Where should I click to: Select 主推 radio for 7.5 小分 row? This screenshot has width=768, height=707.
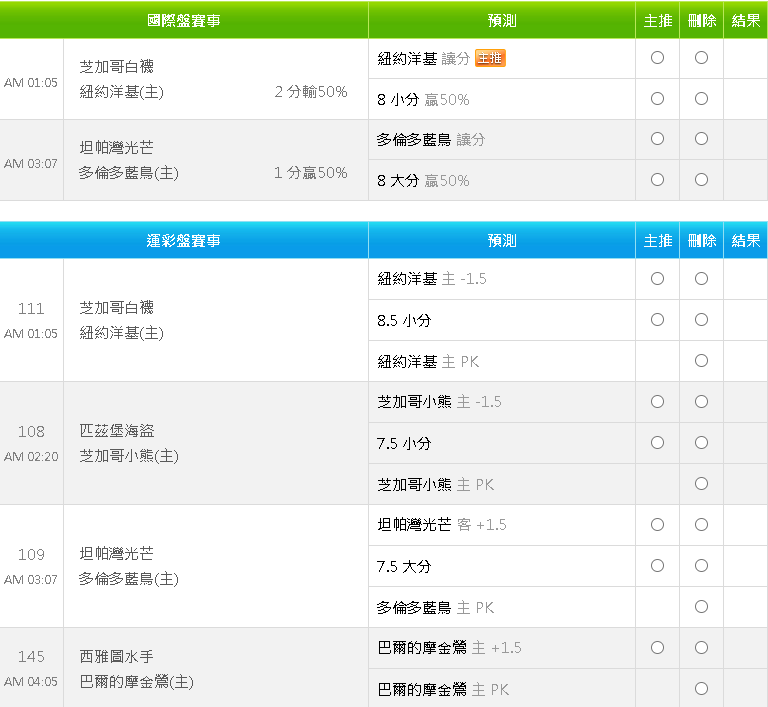pyautogui.click(x=657, y=443)
